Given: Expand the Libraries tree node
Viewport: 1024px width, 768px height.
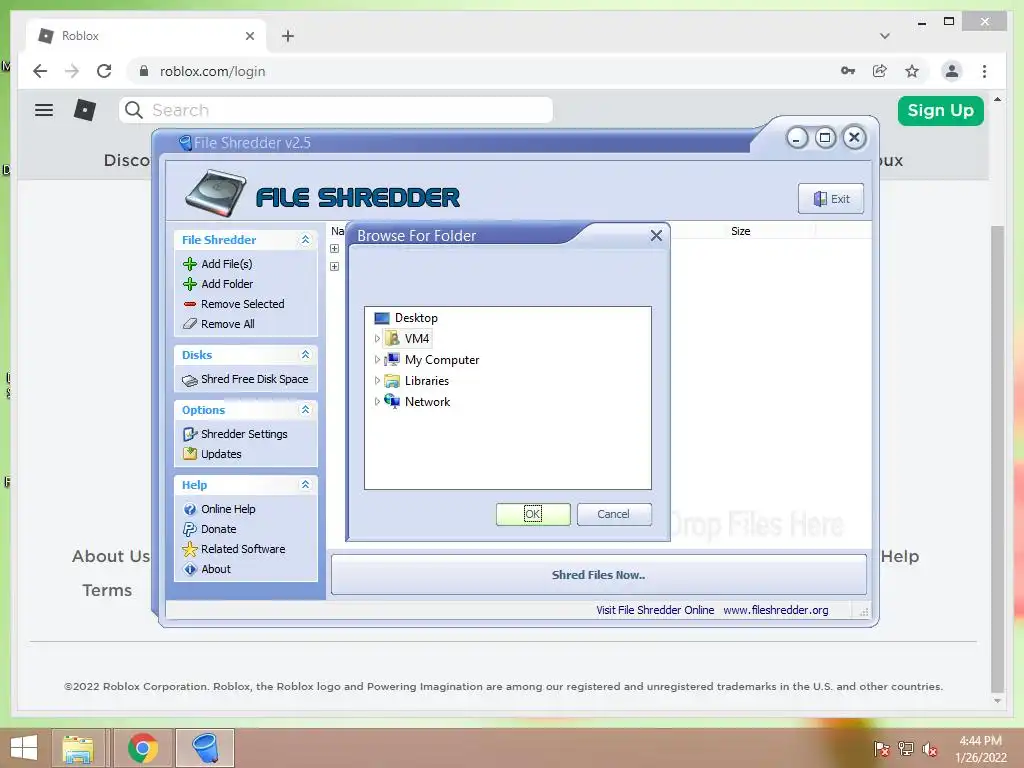Looking at the screenshot, I should (x=377, y=381).
